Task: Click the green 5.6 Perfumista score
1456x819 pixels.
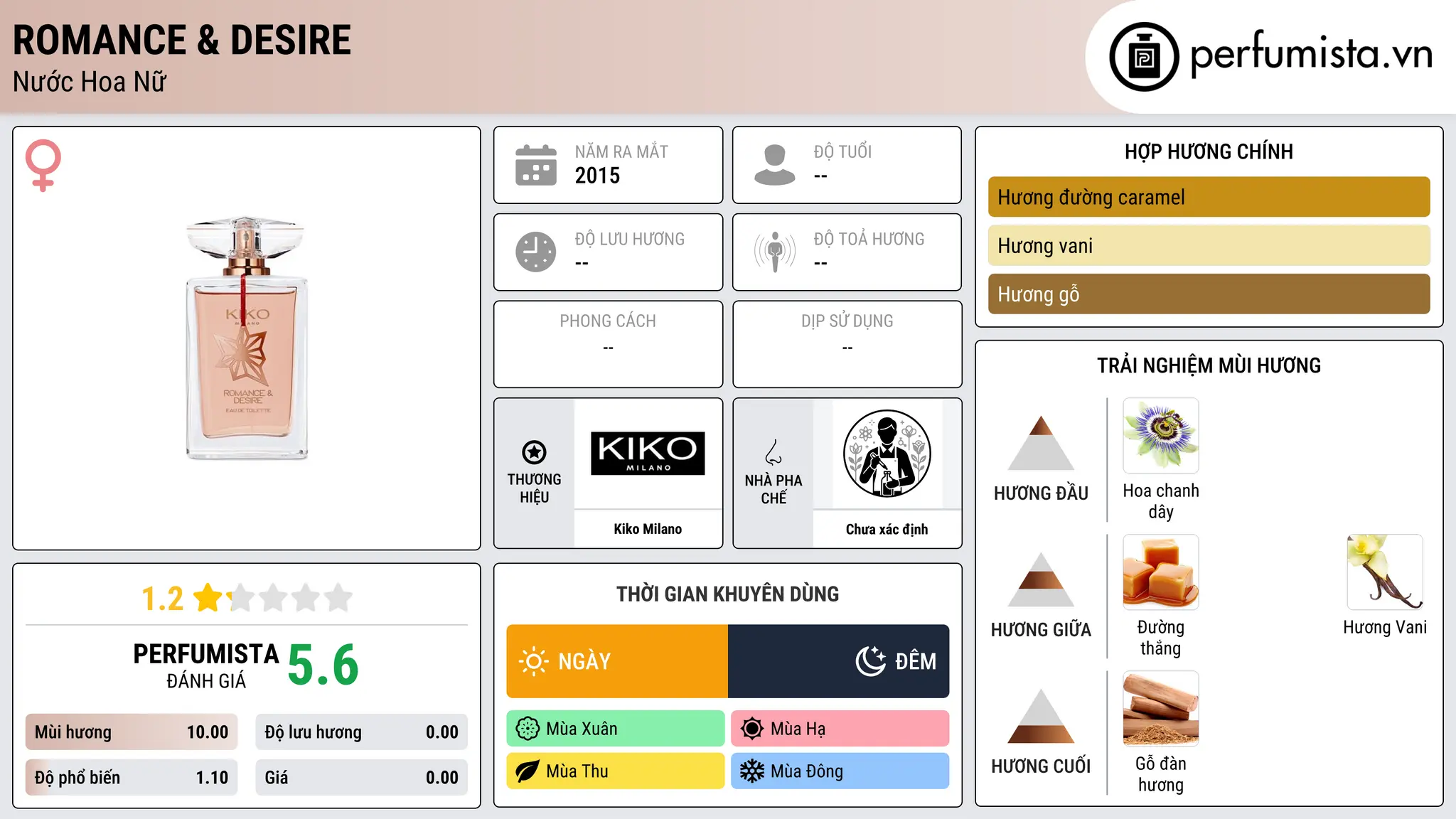Action: tap(323, 665)
